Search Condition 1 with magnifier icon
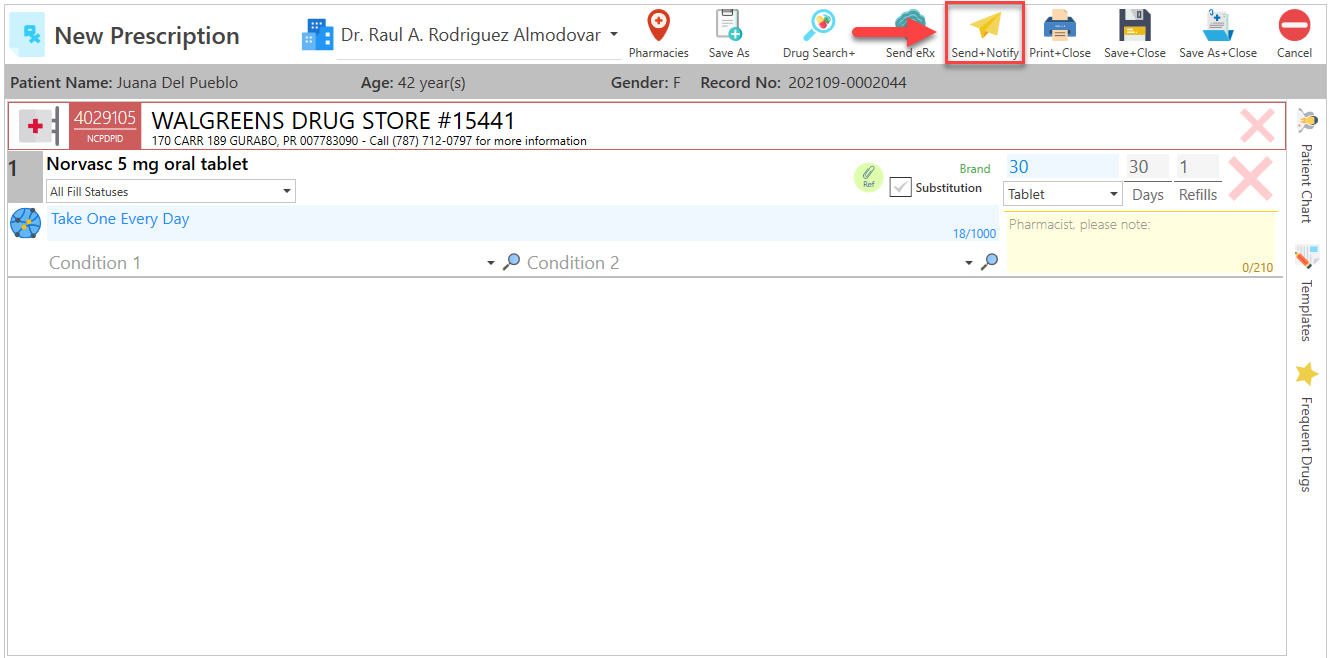This screenshot has height=658, width=1330. [511, 262]
